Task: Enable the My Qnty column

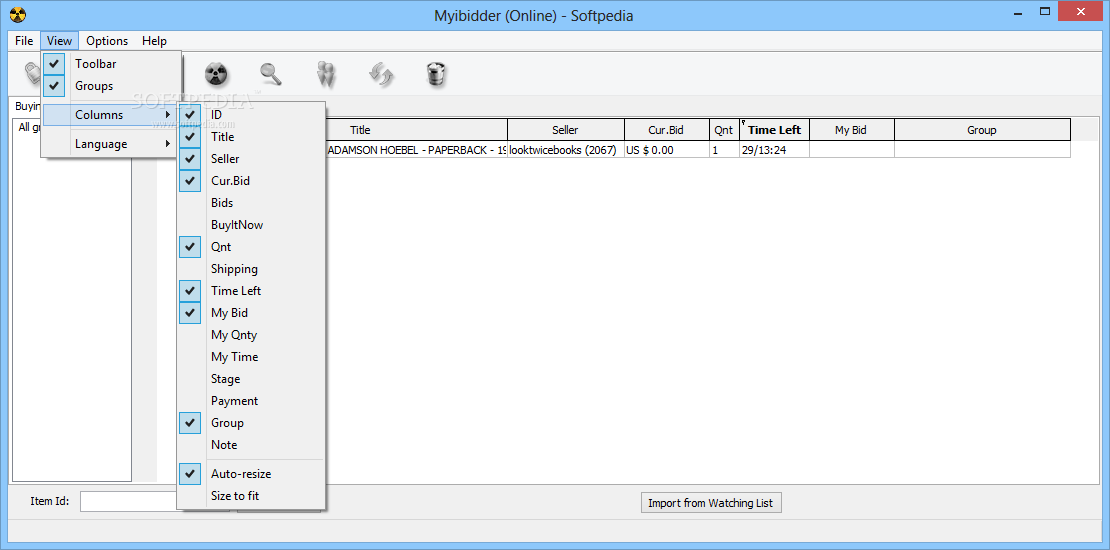Action: pos(251,335)
